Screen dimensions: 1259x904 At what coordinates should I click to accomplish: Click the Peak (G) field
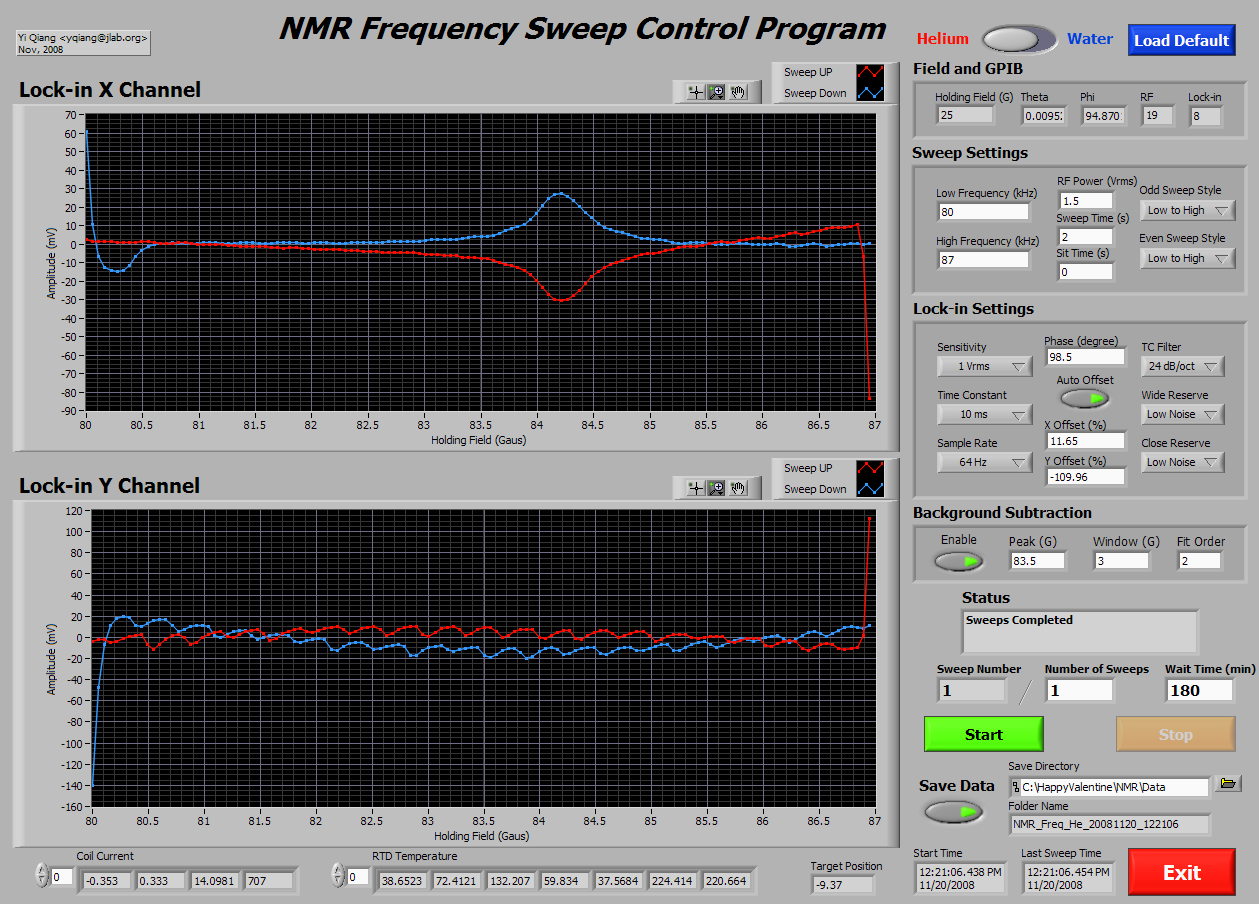click(x=1037, y=561)
